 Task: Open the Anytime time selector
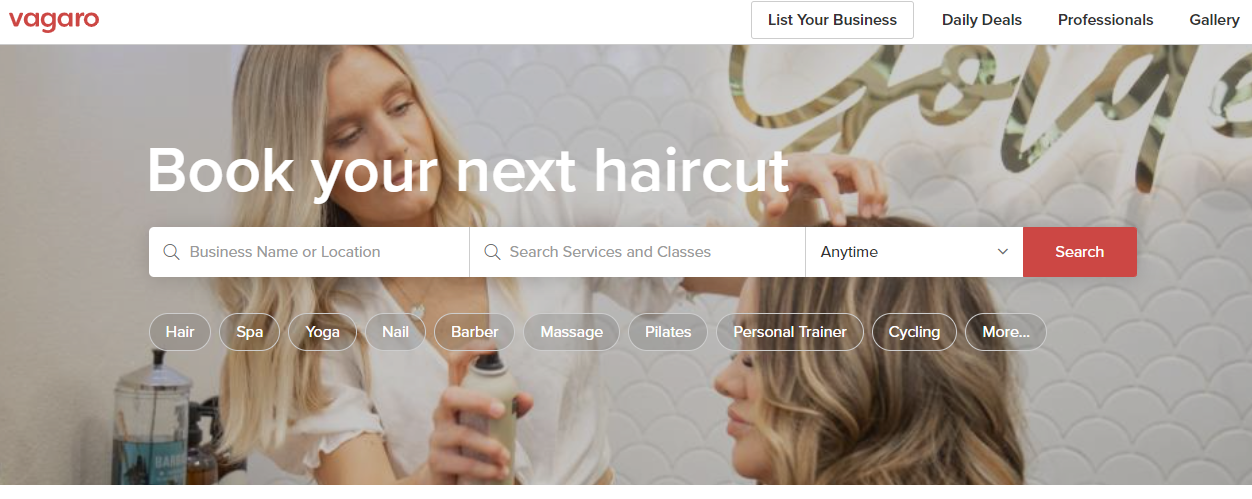(x=914, y=252)
